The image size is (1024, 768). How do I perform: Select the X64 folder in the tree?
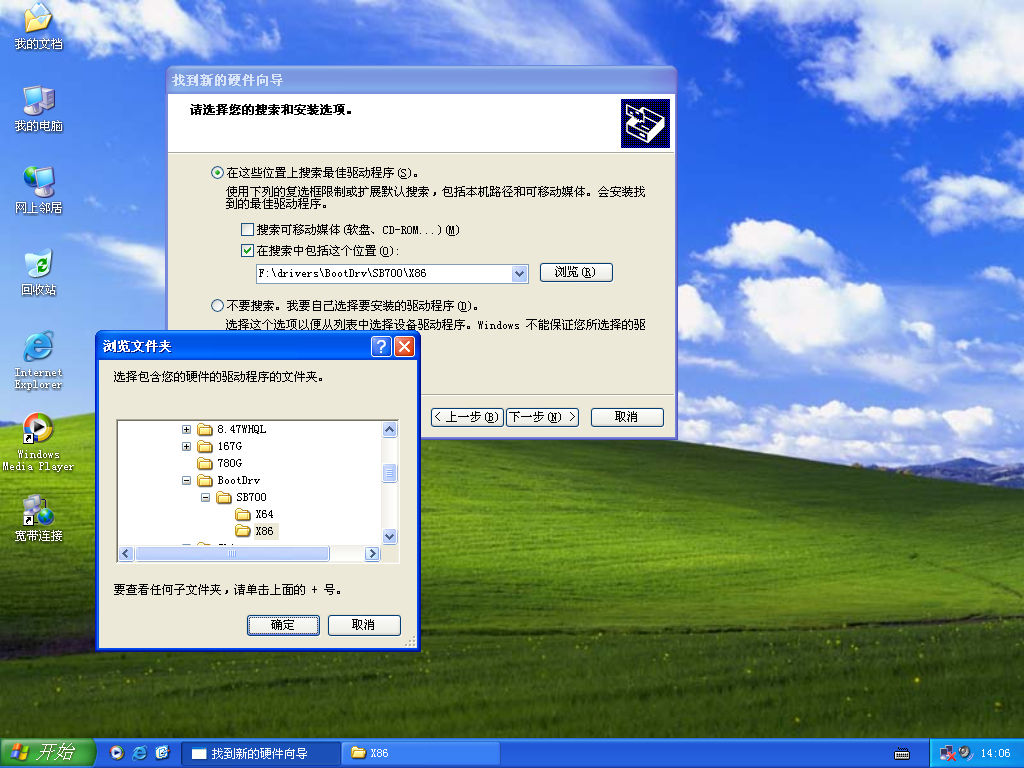tap(263, 514)
